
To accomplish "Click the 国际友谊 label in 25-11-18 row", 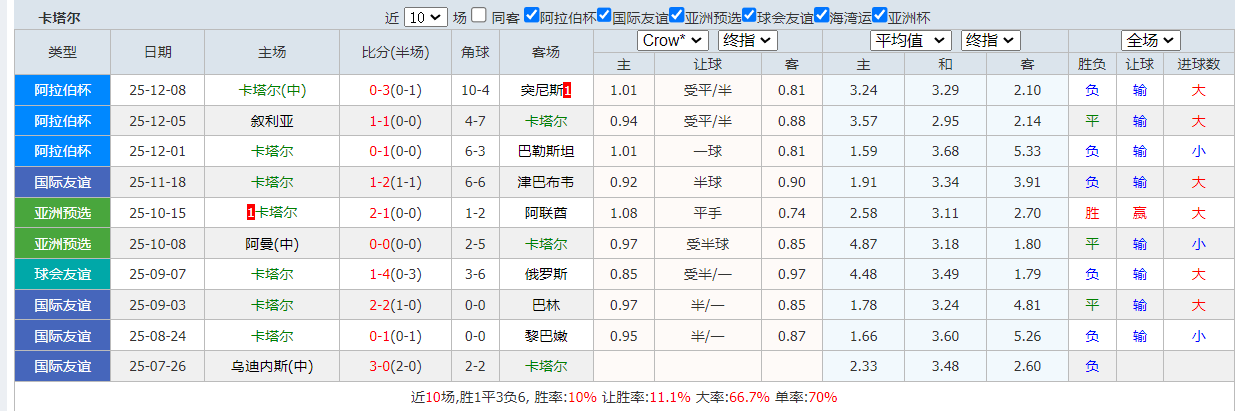I will pos(62,182).
